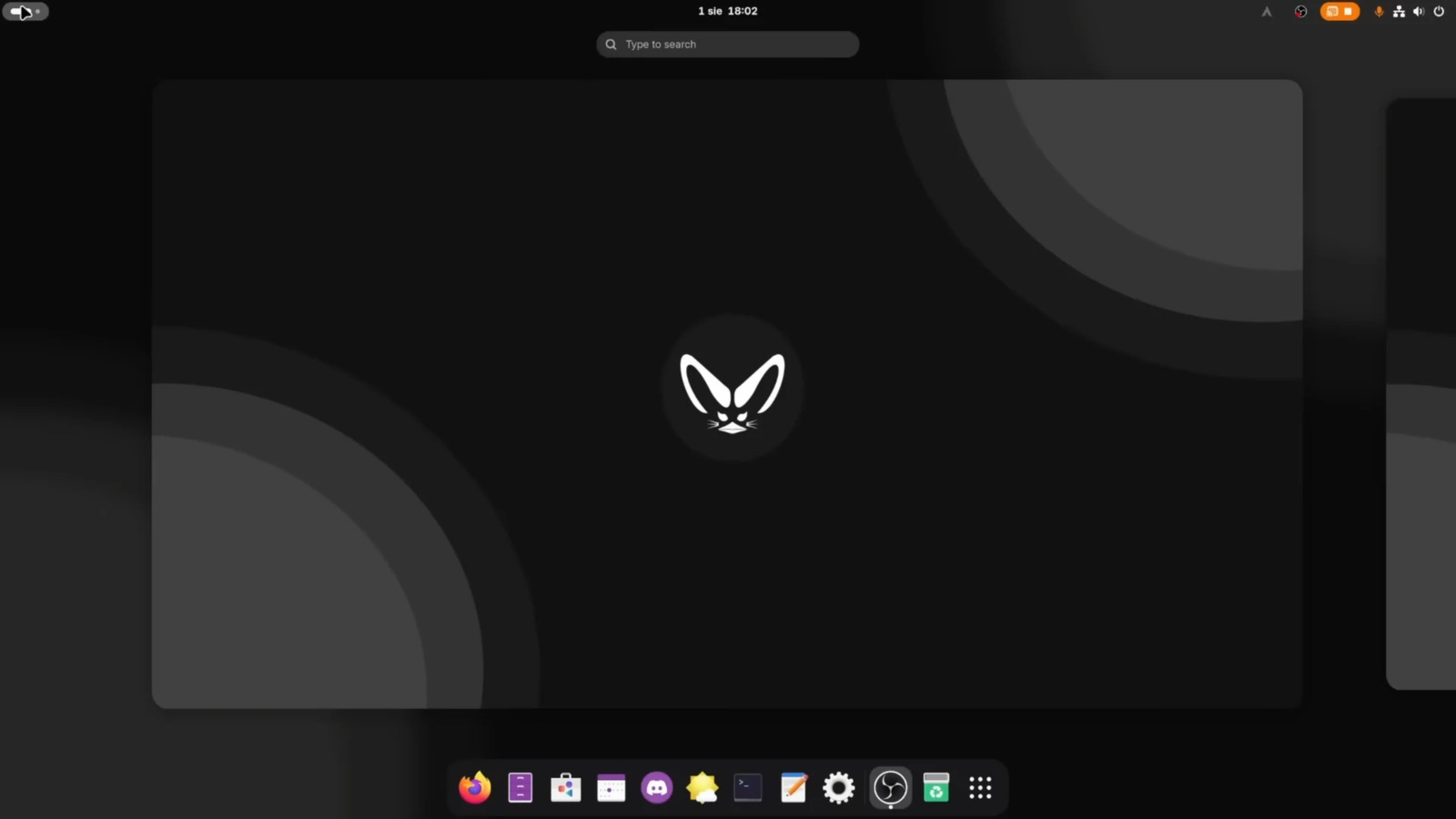Open a Terminal window
The height and width of the screenshot is (819, 1456).
pyautogui.click(x=747, y=788)
